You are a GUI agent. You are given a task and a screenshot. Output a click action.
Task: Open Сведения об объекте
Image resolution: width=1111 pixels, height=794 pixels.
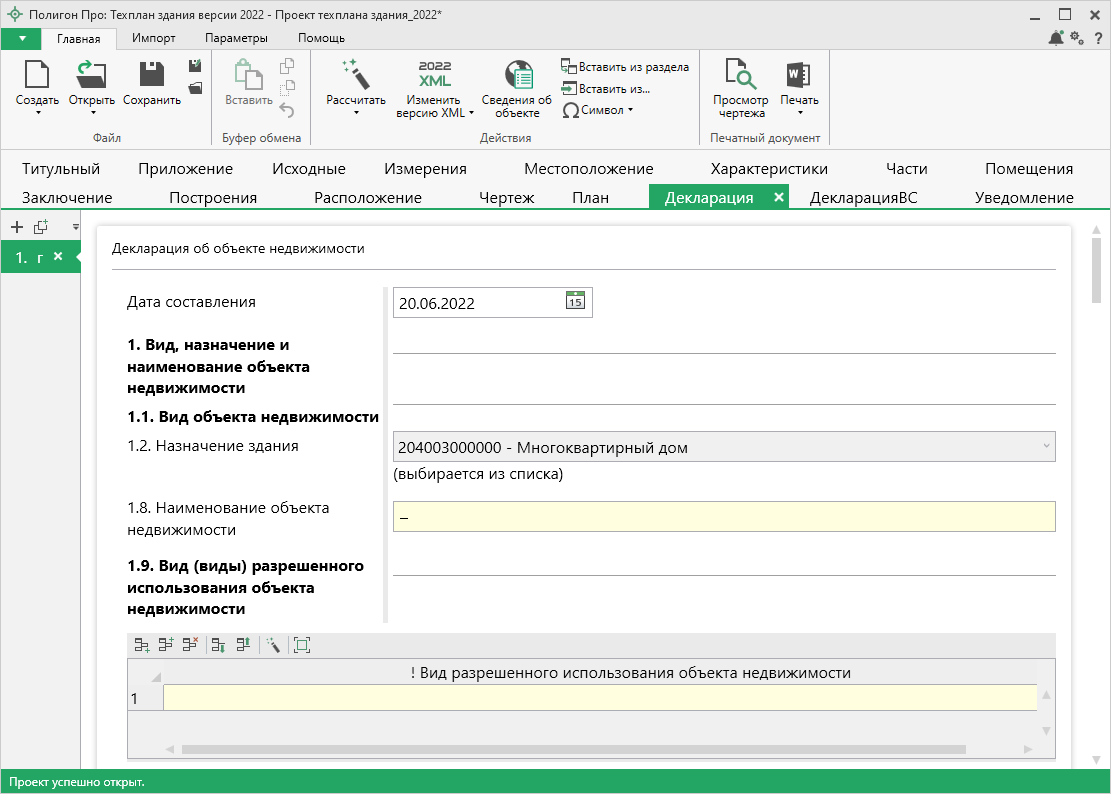point(517,78)
